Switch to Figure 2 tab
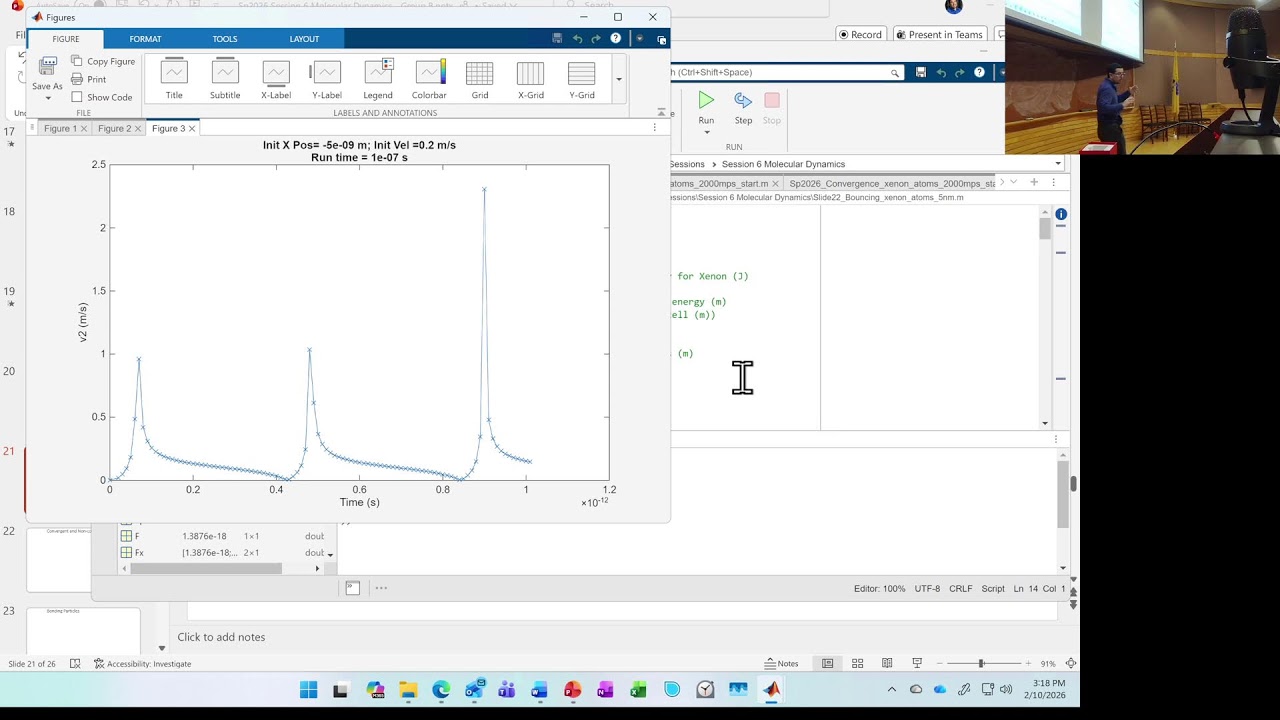 (114, 128)
